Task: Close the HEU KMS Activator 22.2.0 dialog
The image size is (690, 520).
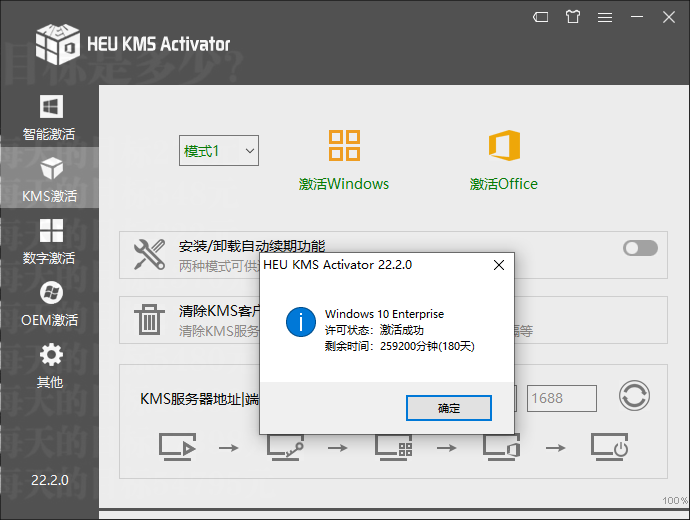Action: [x=498, y=265]
